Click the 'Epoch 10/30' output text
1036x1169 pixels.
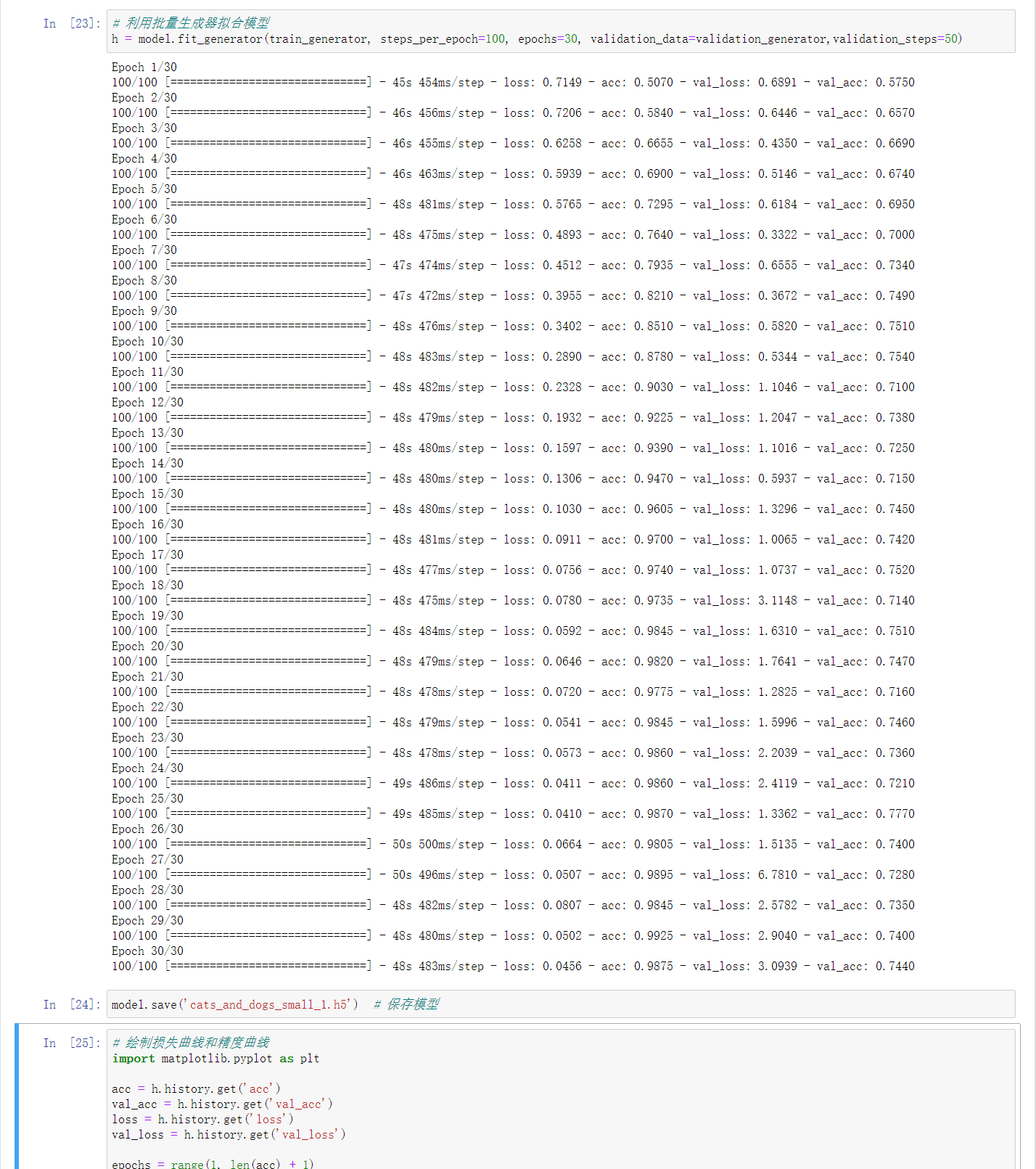147,342
